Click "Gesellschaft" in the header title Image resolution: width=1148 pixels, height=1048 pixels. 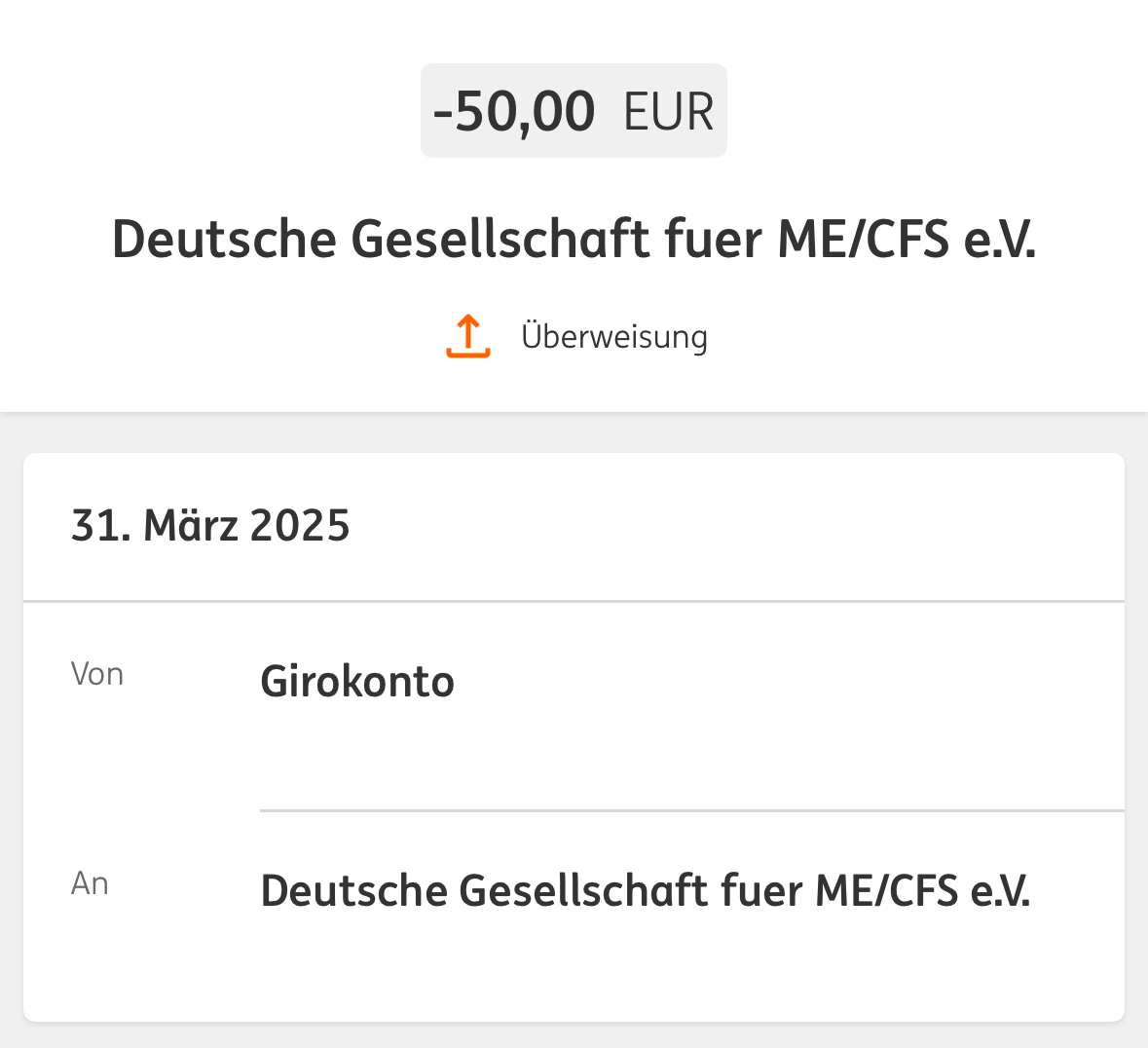point(500,240)
